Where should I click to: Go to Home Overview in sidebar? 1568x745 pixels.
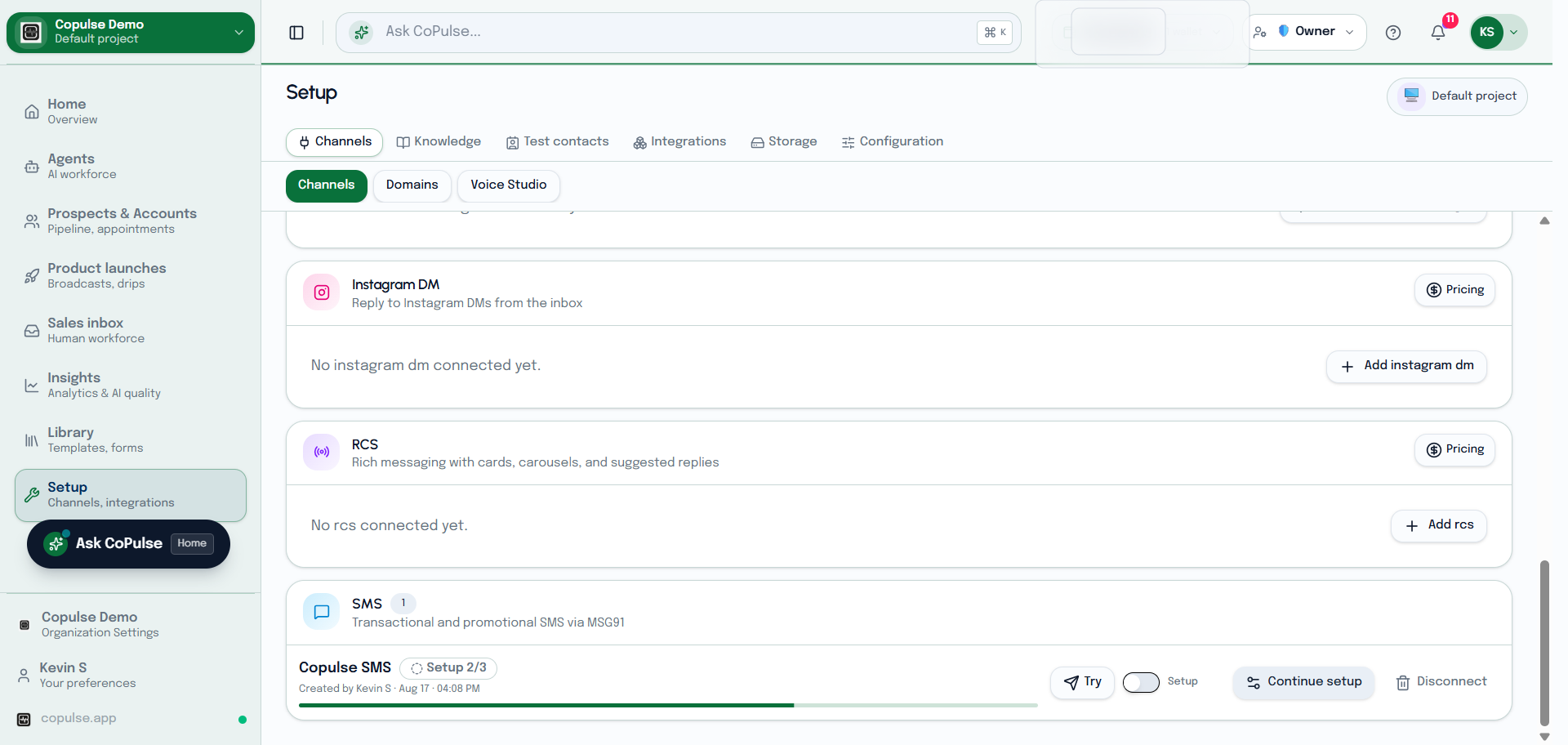tap(131, 112)
